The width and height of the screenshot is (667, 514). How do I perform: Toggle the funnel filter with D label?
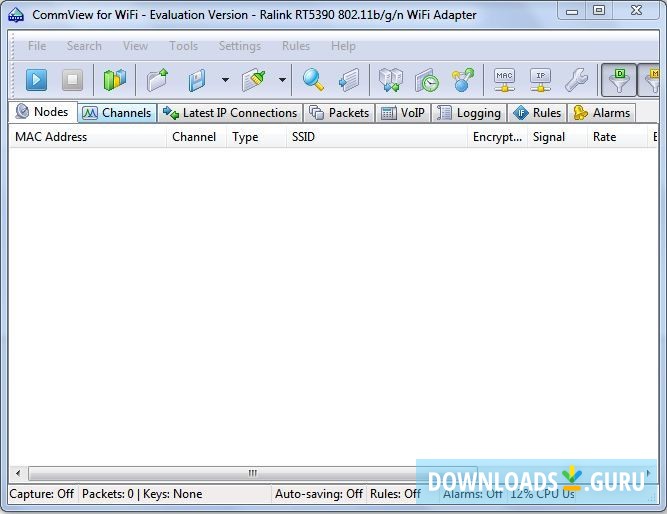point(619,80)
